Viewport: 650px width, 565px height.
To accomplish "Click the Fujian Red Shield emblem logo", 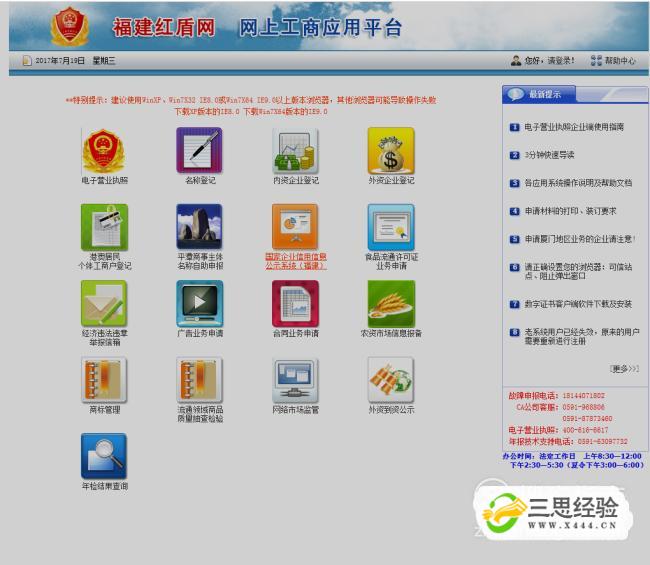I will 70,26.
